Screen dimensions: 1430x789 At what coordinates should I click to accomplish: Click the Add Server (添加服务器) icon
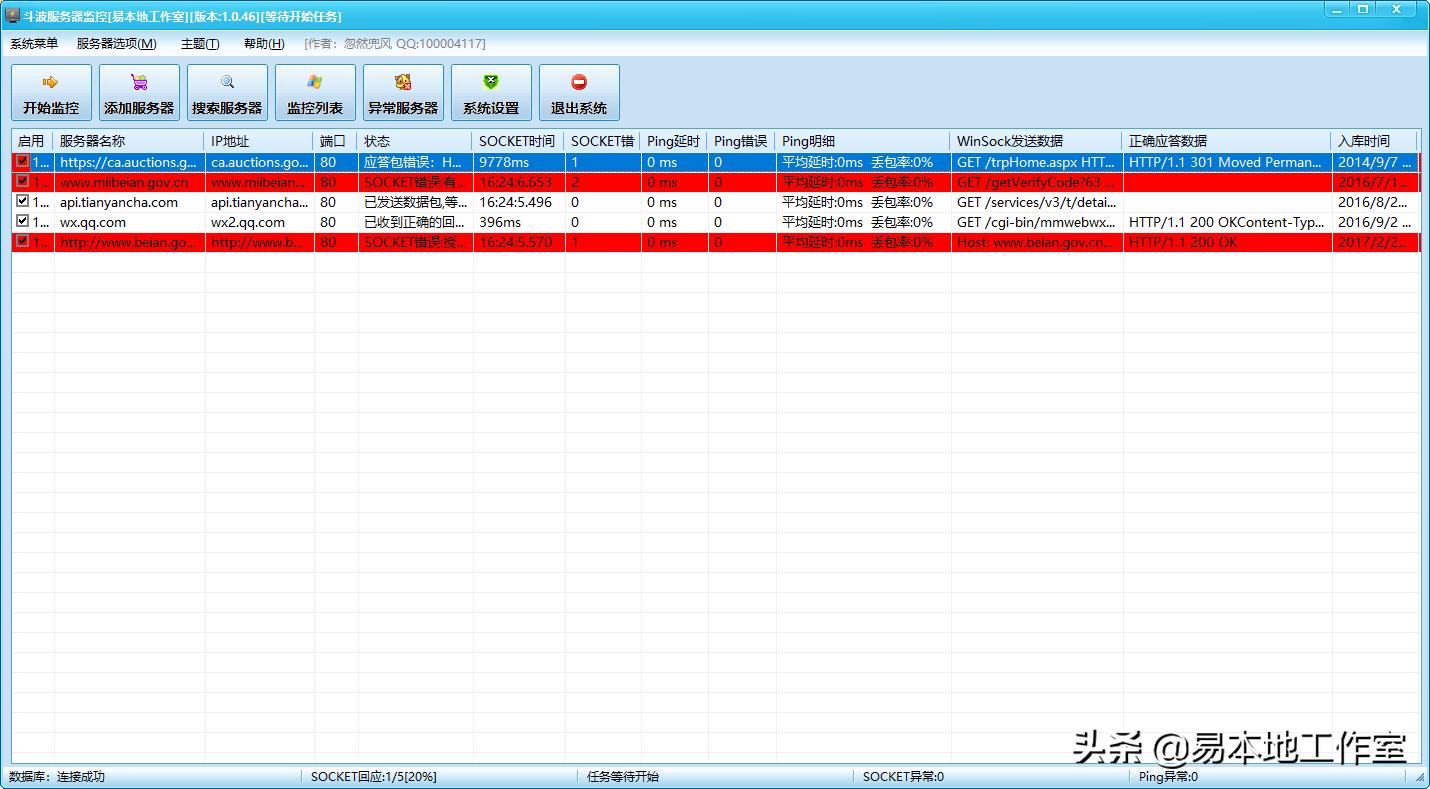pyautogui.click(x=139, y=83)
